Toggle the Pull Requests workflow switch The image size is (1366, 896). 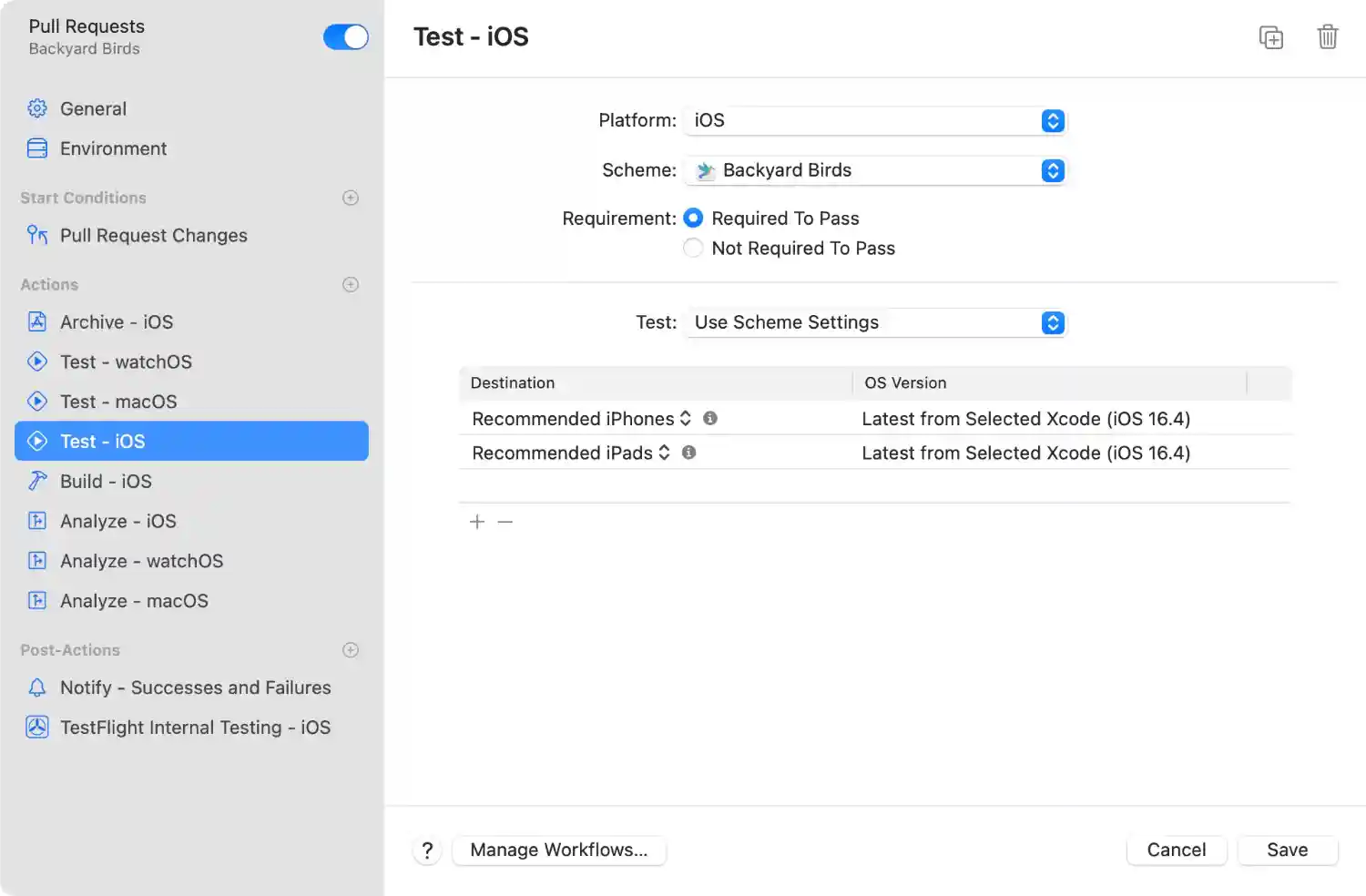point(346,37)
